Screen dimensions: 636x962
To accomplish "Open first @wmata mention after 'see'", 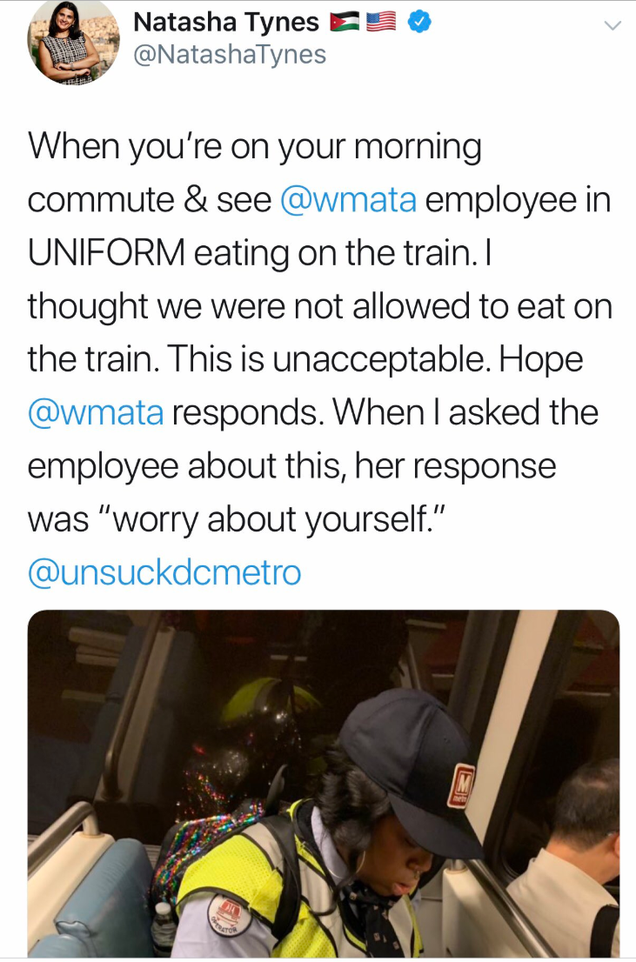I will [x=348, y=201].
